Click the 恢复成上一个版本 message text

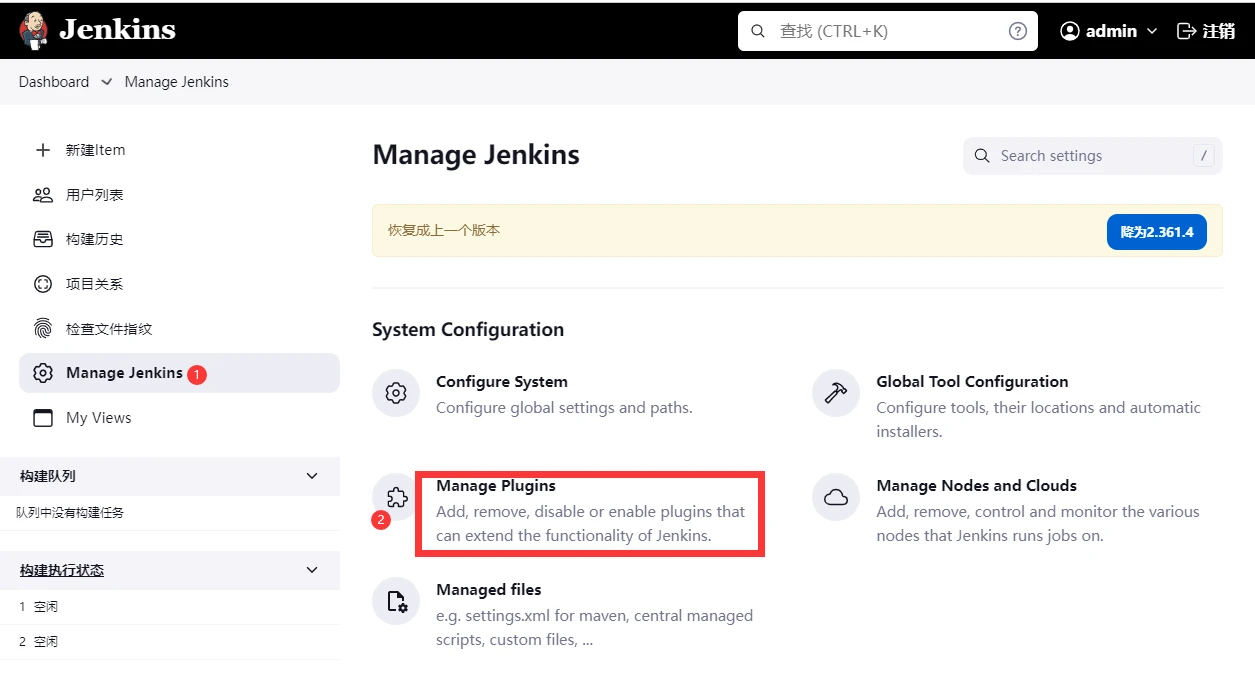click(x=444, y=230)
